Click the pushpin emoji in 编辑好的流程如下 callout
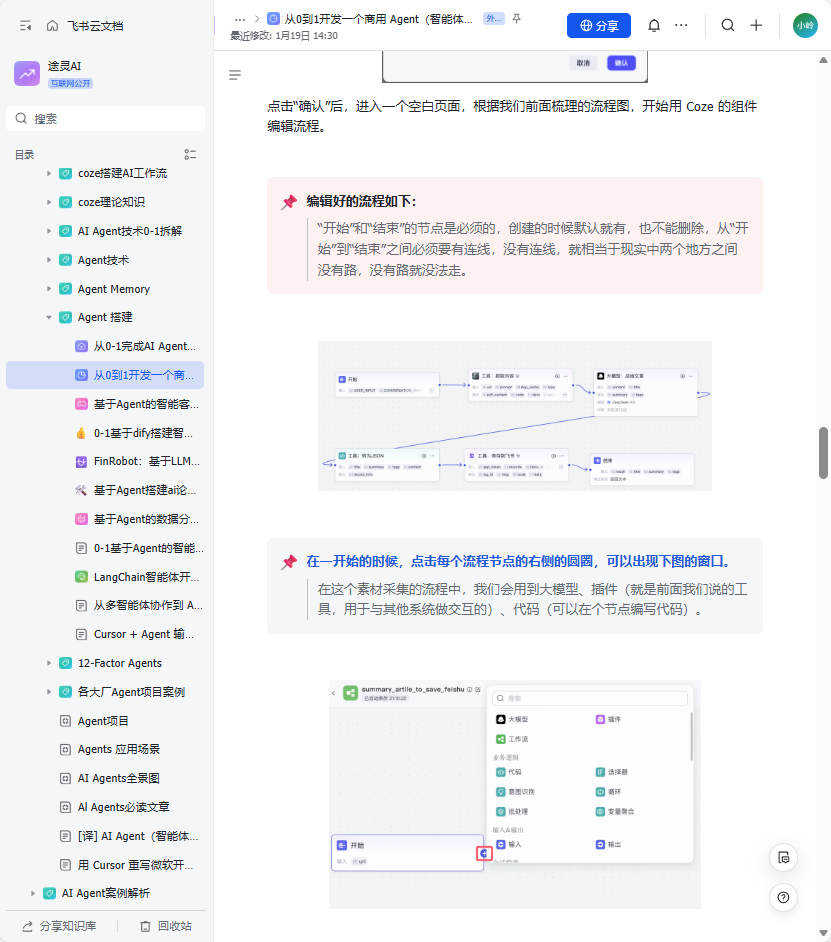This screenshot has height=942, width=831. [289, 202]
